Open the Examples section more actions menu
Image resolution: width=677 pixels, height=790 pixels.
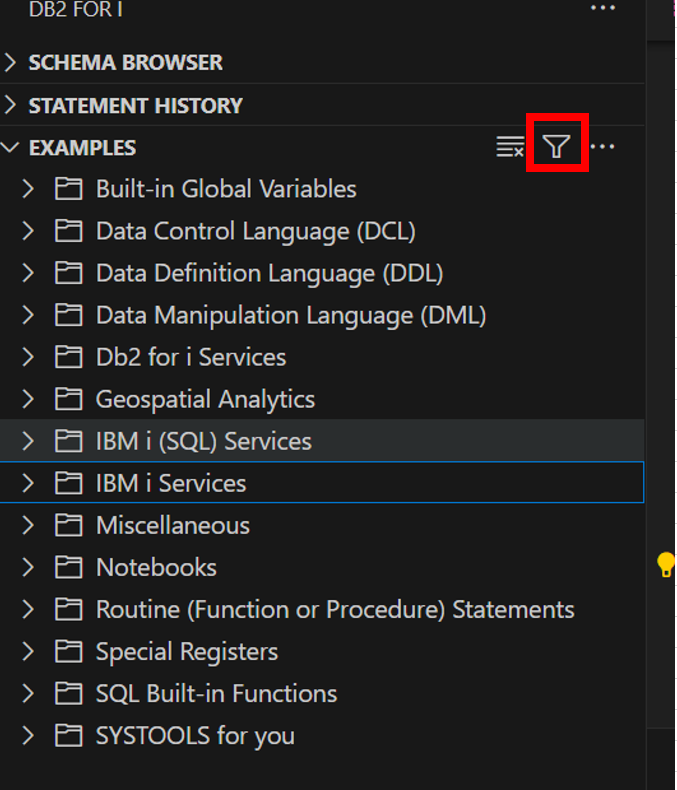coord(603,148)
